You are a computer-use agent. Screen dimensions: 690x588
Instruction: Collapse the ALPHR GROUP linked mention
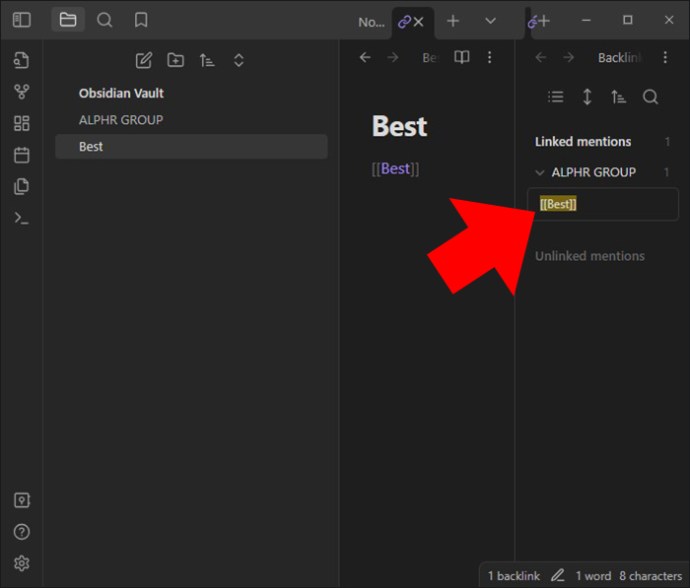pyautogui.click(x=540, y=173)
